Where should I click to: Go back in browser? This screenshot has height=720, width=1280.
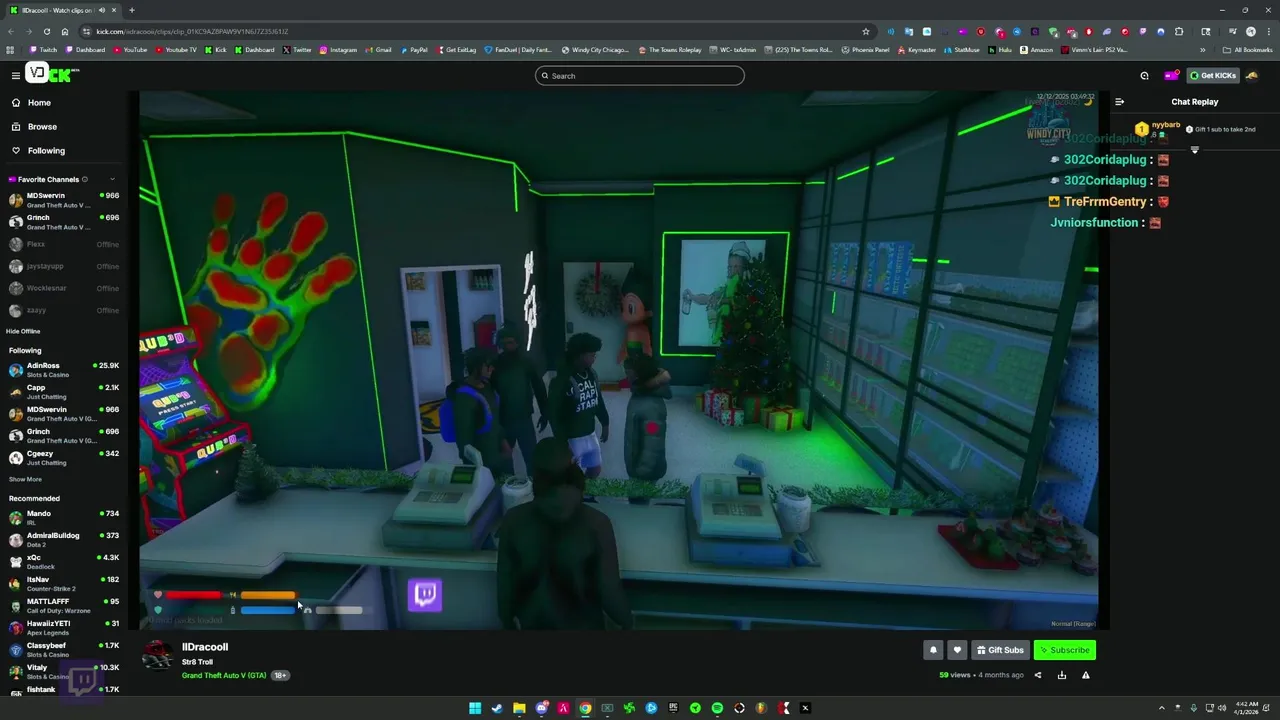coord(10,31)
